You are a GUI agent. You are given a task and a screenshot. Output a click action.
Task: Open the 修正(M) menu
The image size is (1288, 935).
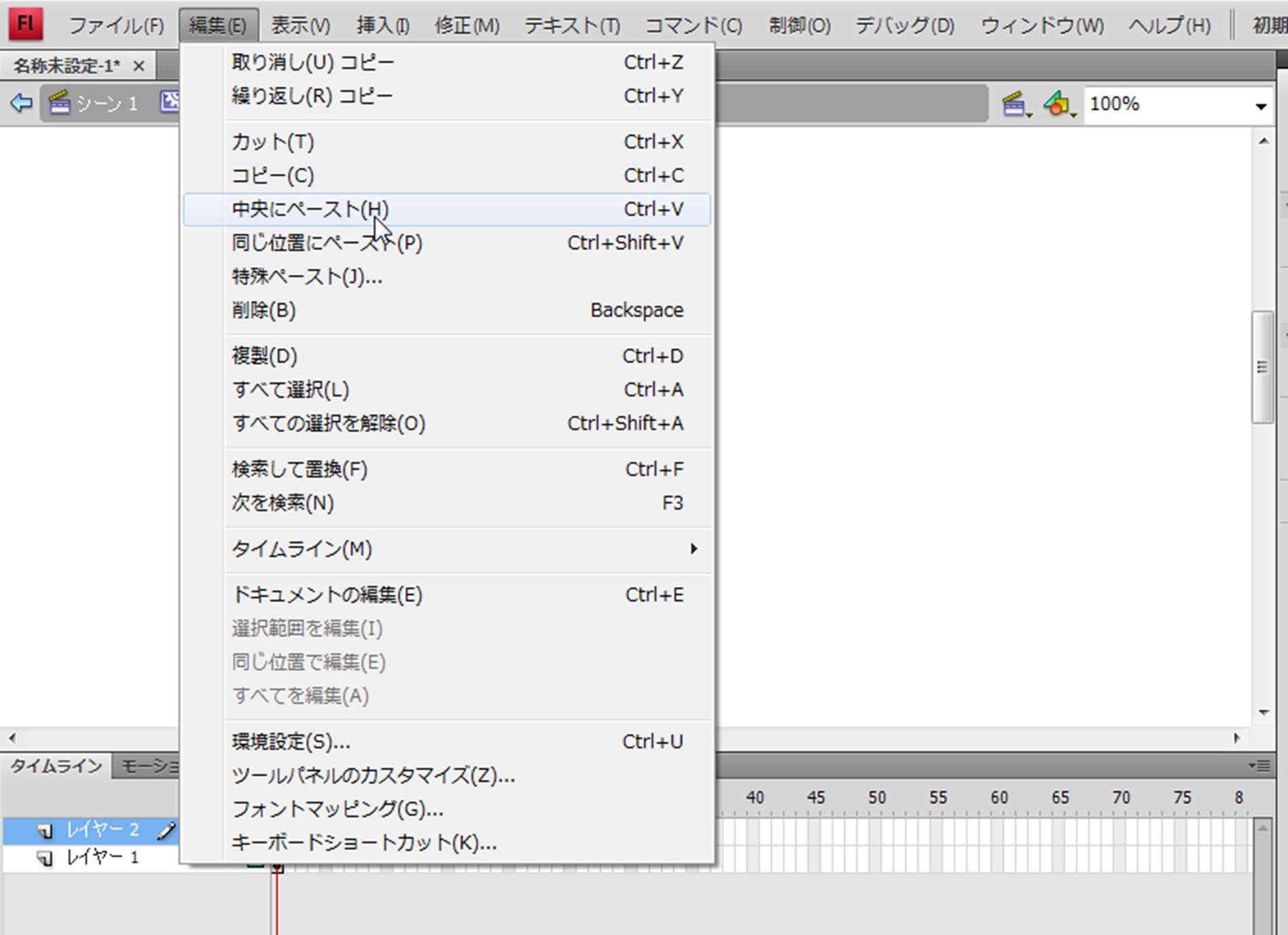pos(467,26)
